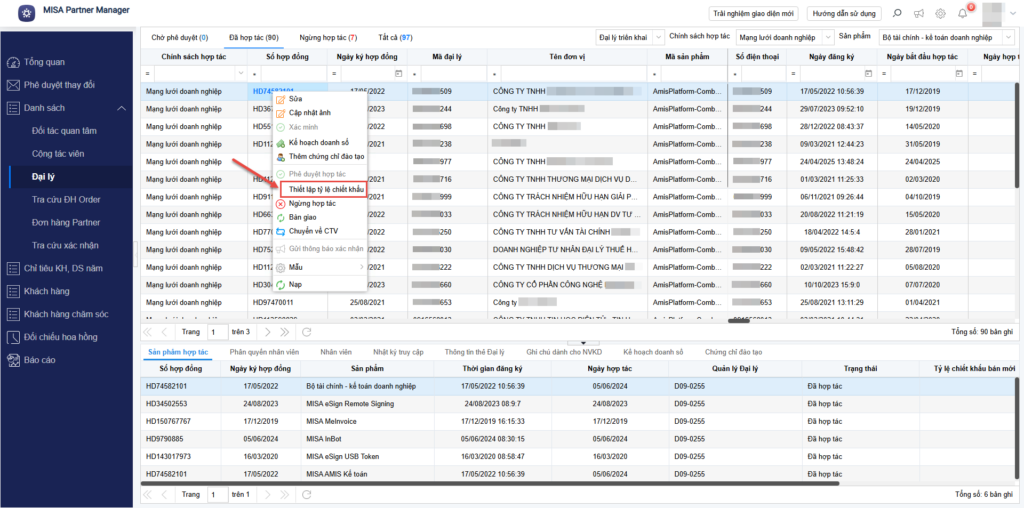
Task: Switch to the Phân quyền nhân viên tab
Action: [264, 352]
